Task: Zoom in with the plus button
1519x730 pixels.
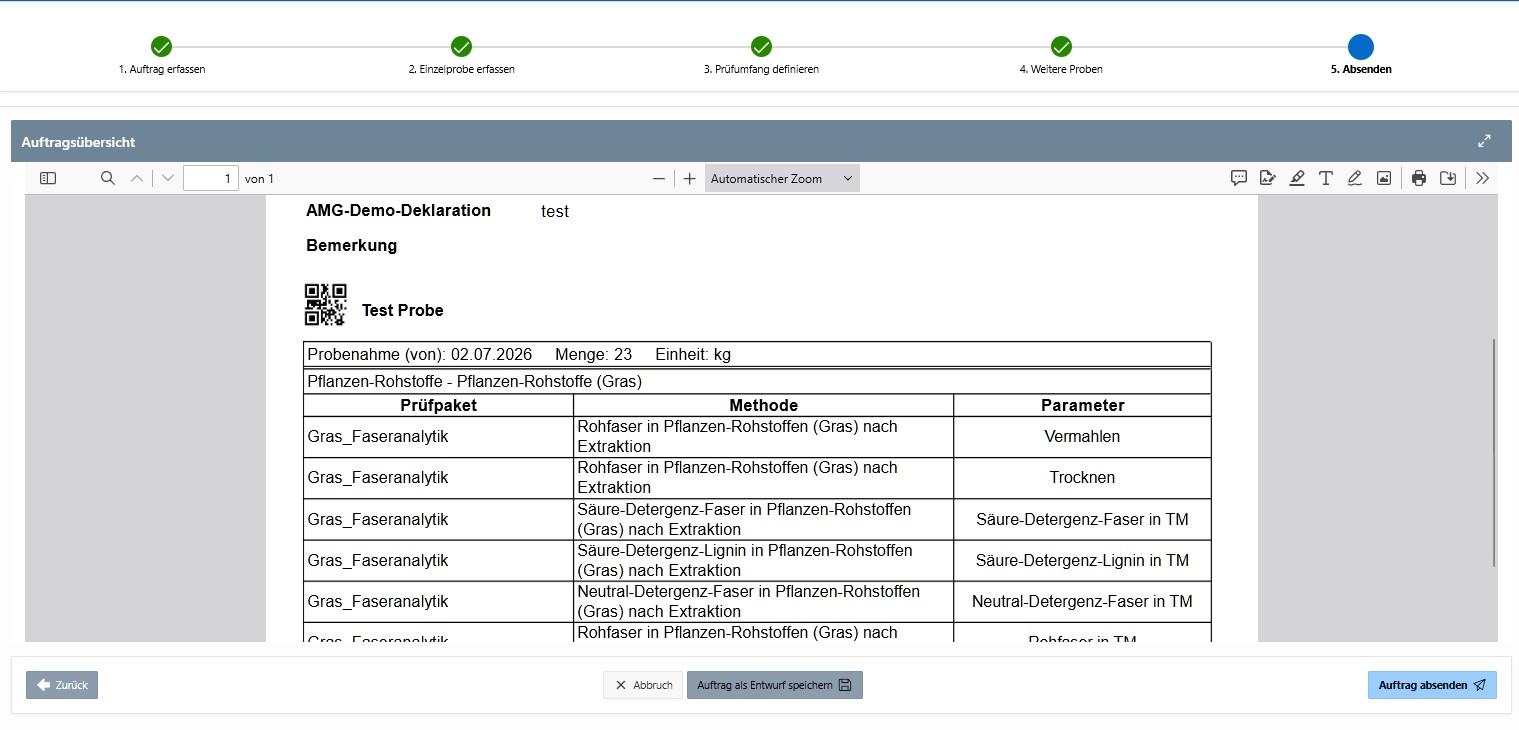Action: (689, 178)
